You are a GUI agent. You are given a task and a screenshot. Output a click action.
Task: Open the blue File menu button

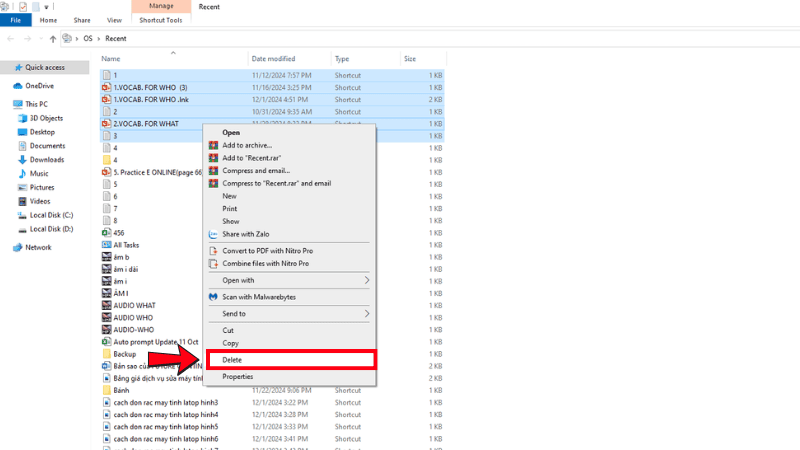pyautogui.click(x=16, y=20)
